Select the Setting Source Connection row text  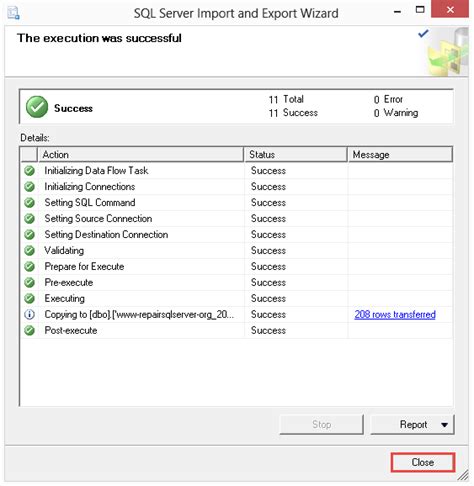coord(98,219)
